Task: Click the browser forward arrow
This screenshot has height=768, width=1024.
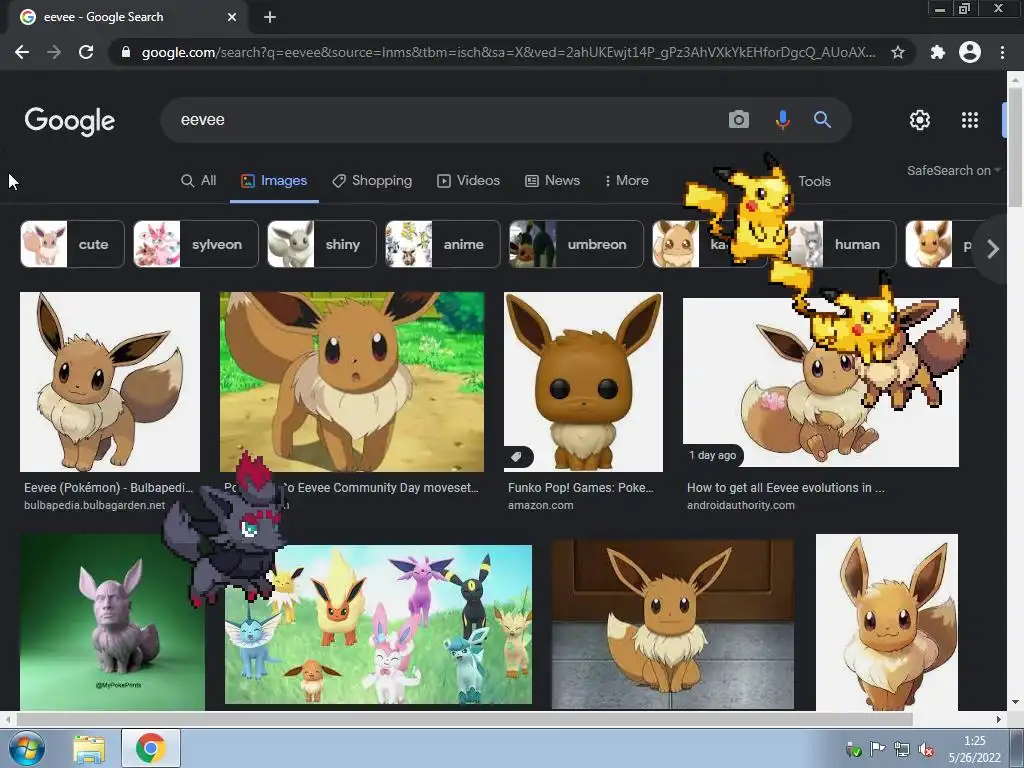Action: 54,52
